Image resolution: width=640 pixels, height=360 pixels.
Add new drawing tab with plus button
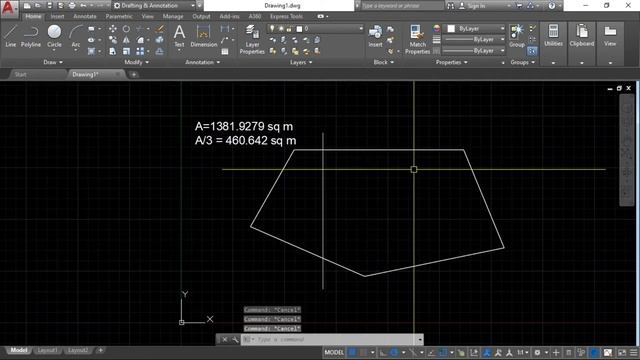(x=134, y=74)
